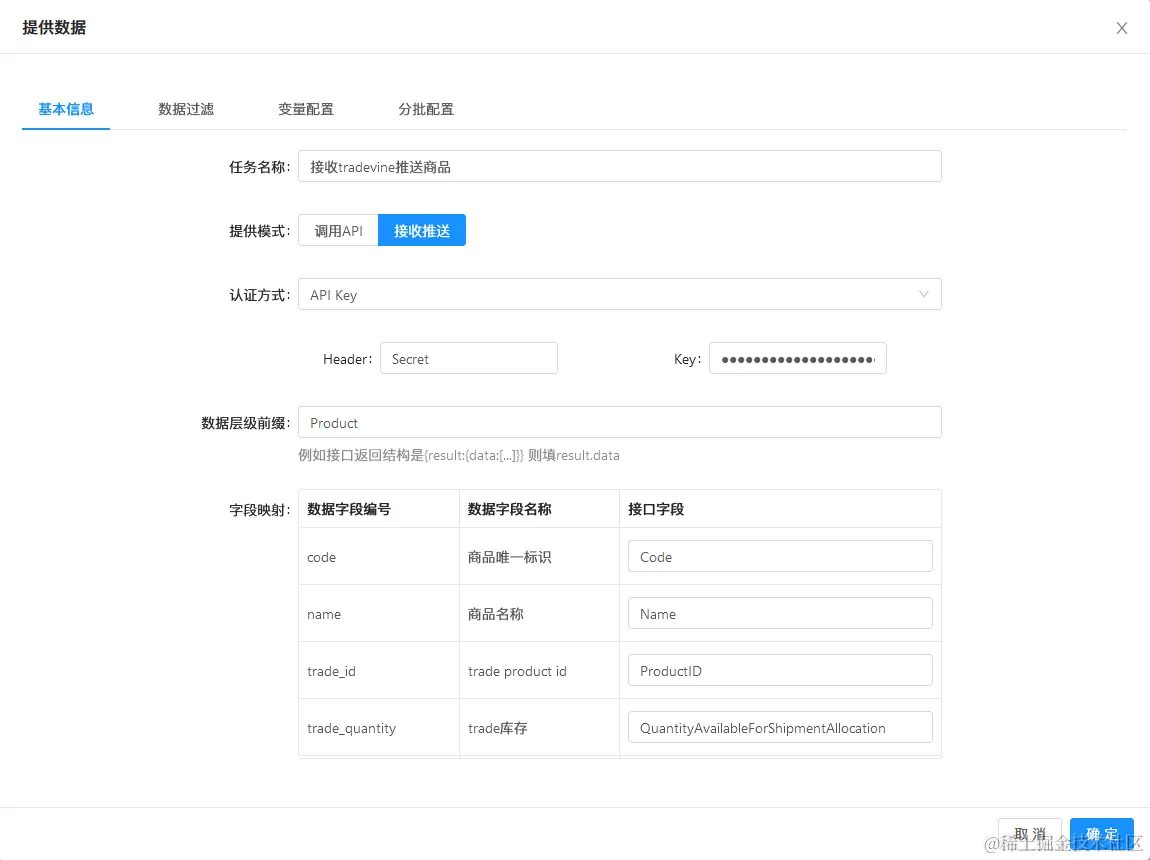Screen dimensions: 1150x860
Task: Click the '商品名称' cell
Action: pos(540,614)
